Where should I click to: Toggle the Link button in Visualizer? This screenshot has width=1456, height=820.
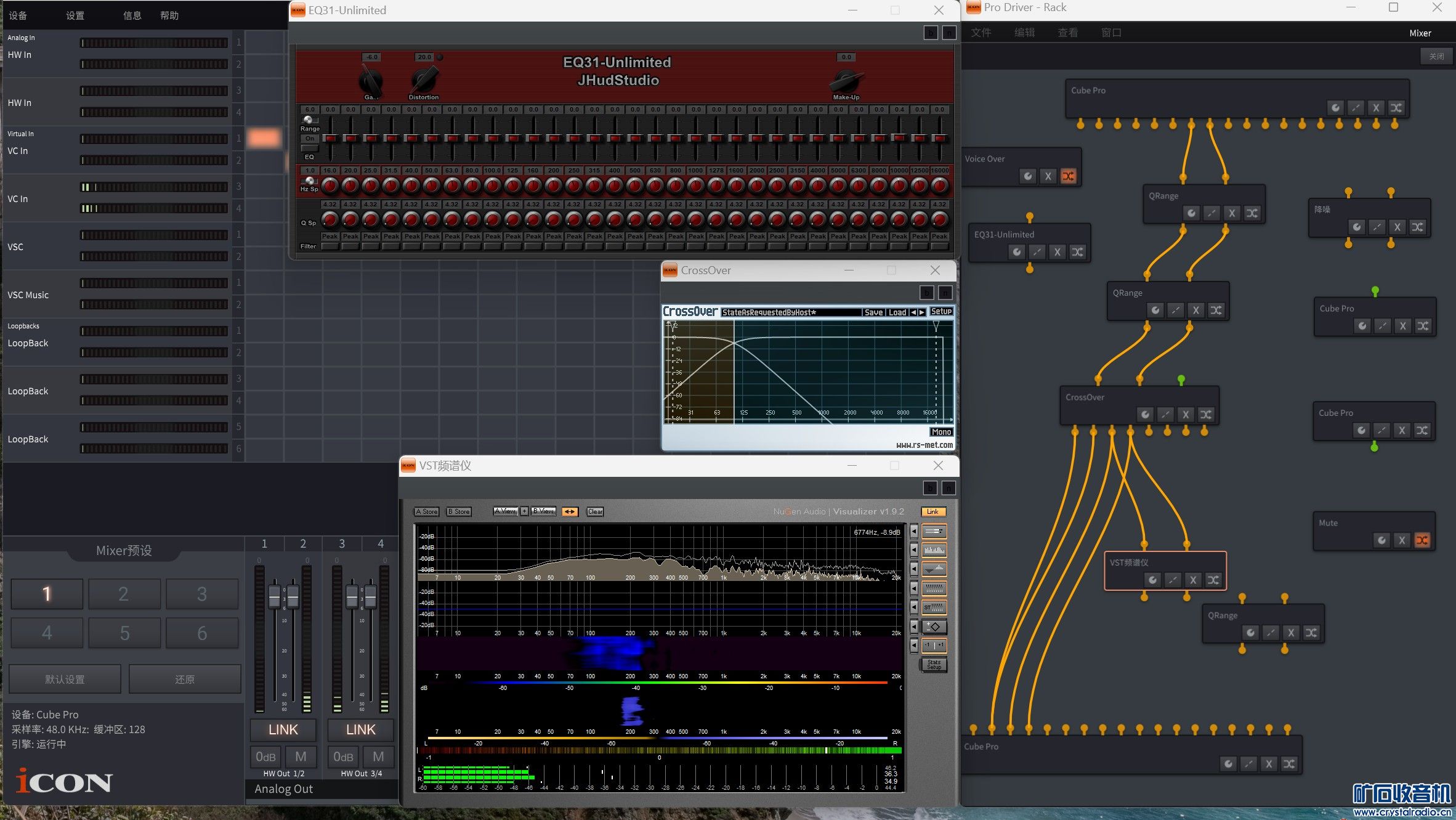click(932, 511)
